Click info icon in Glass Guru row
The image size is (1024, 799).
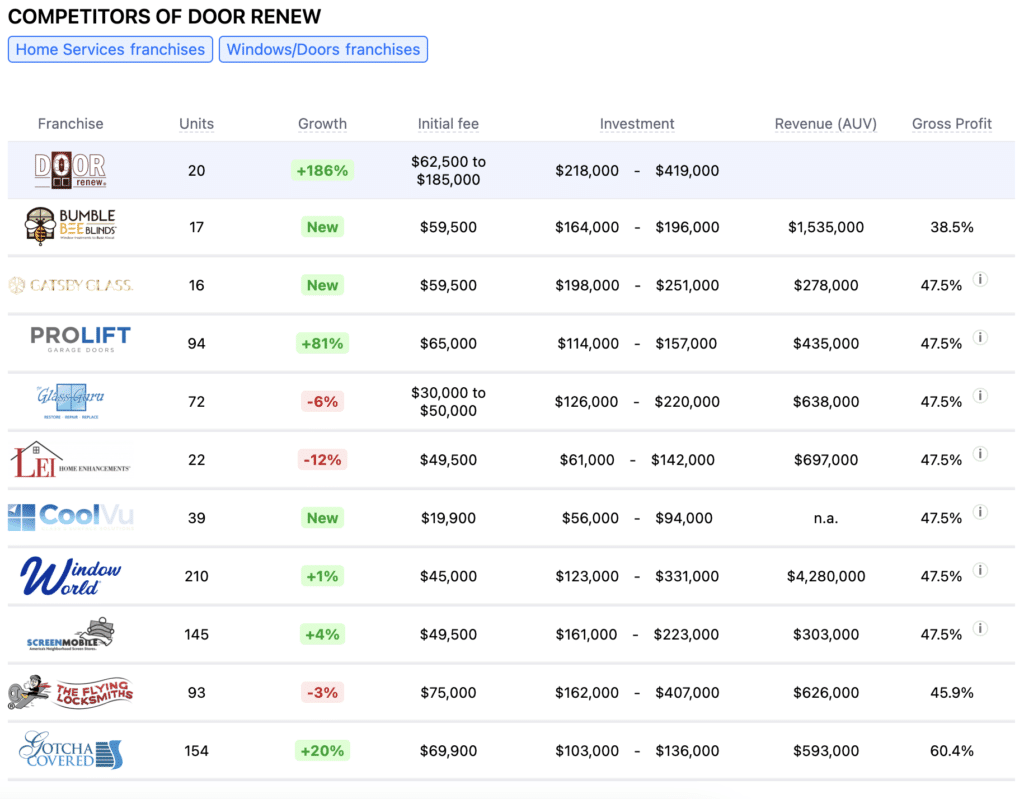(980, 396)
